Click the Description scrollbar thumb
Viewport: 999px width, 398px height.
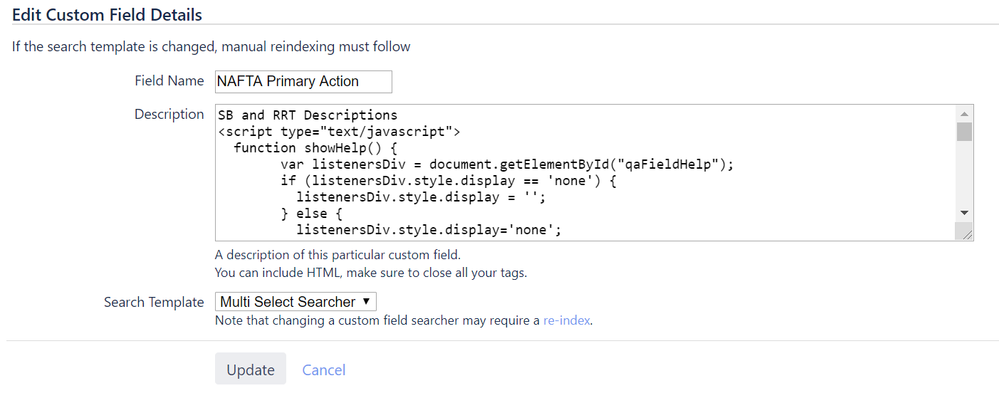964,132
